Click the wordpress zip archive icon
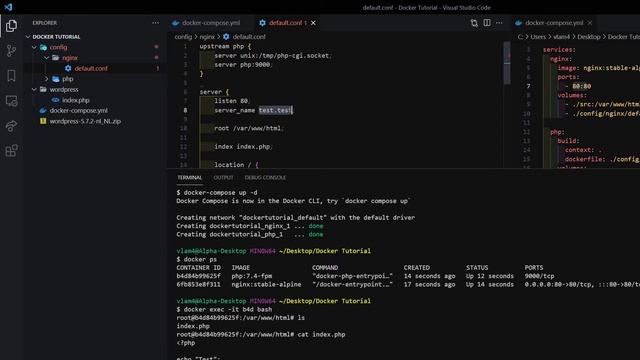The image size is (640, 360). tap(43, 121)
